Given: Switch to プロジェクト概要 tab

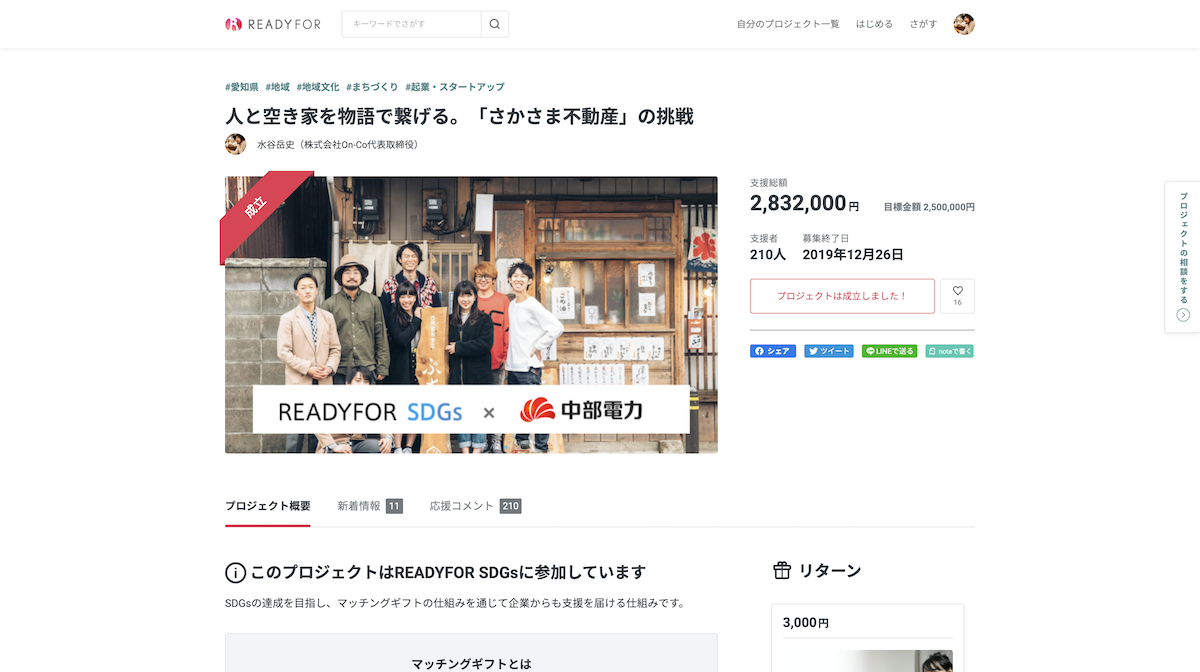Looking at the screenshot, I should tap(267, 506).
